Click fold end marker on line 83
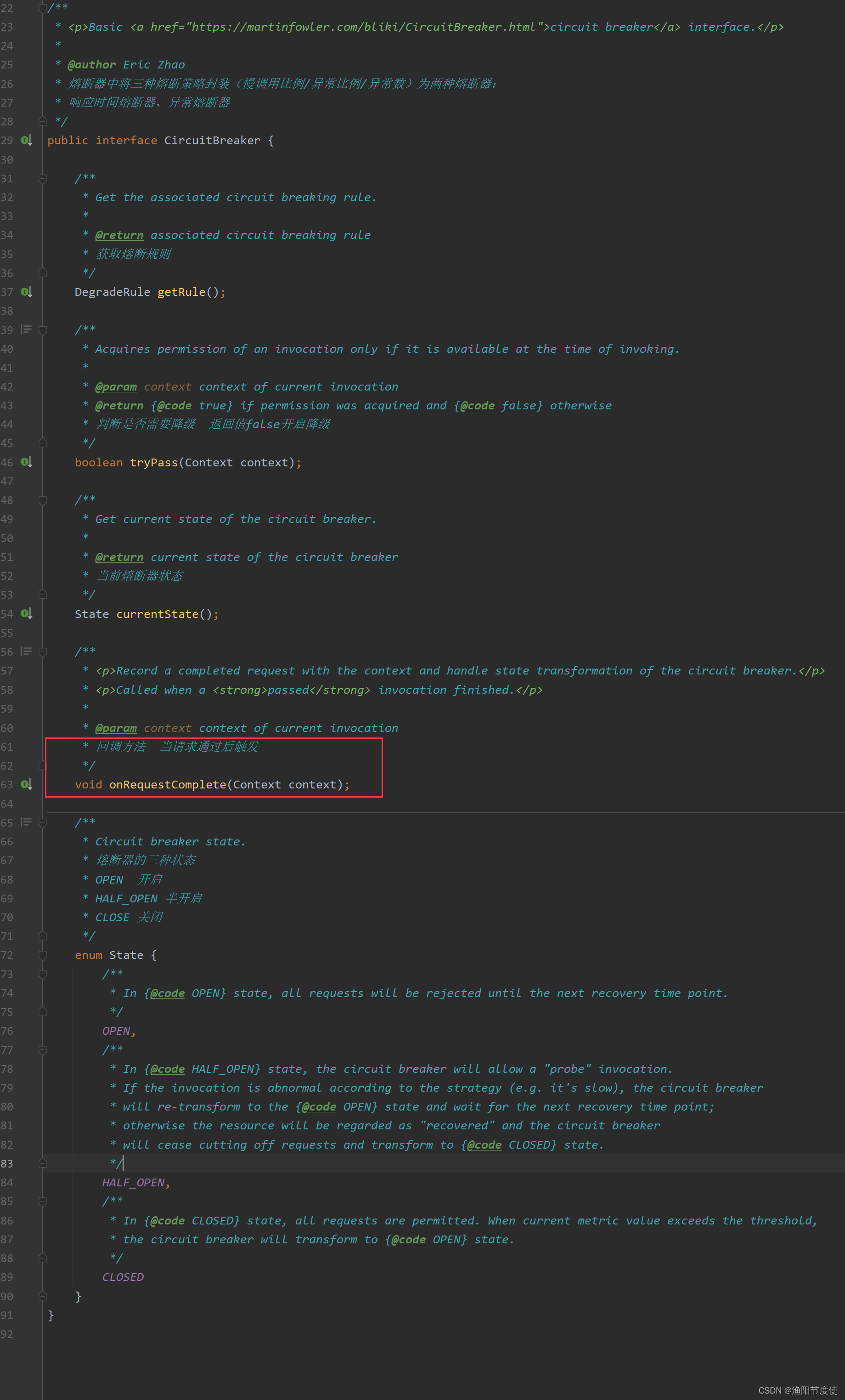845x1400 pixels. tap(43, 1163)
